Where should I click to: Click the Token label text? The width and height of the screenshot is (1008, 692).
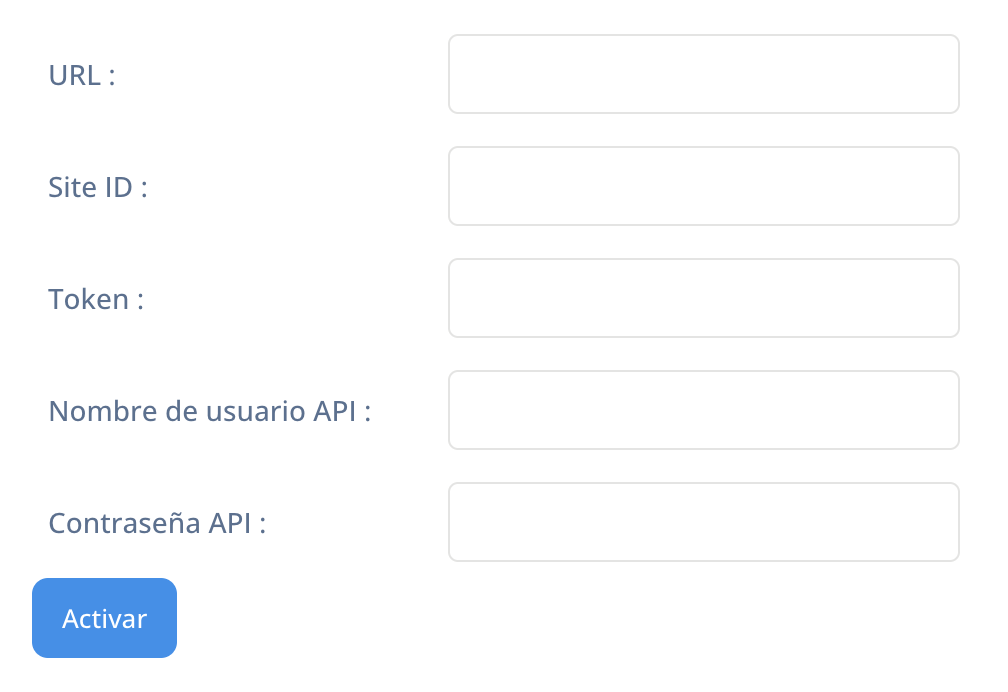click(x=96, y=299)
